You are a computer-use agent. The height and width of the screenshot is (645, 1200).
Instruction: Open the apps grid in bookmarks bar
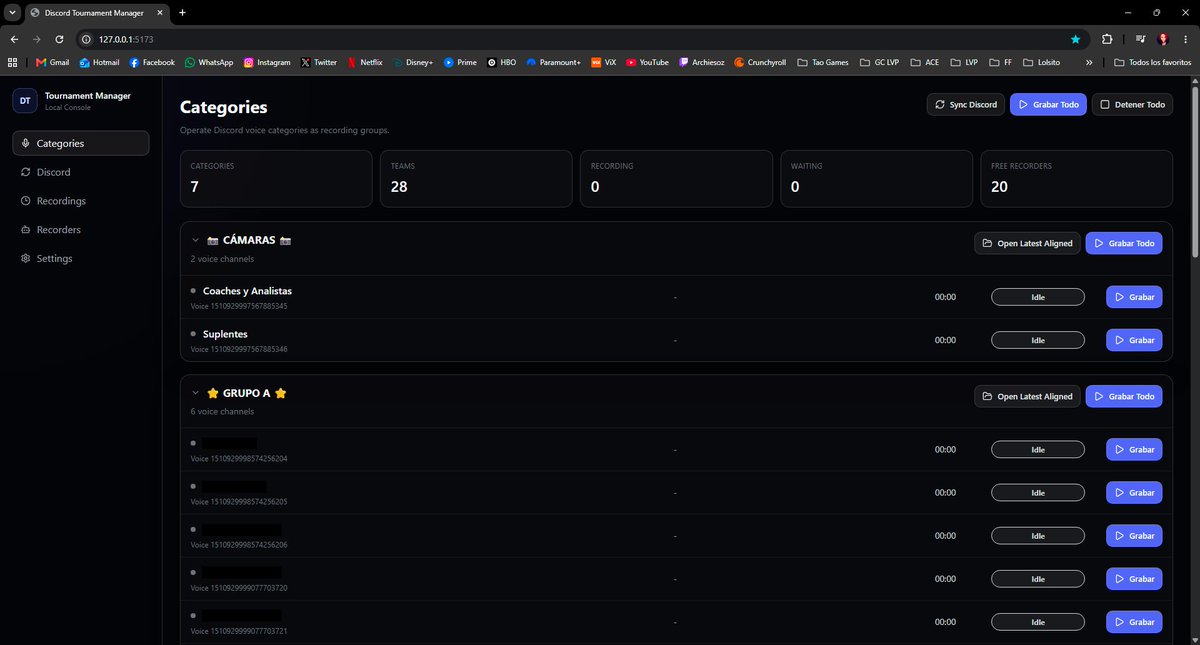point(12,62)
